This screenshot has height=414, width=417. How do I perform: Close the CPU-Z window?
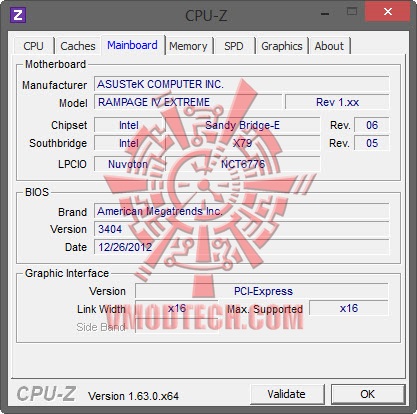coord(388,12)
